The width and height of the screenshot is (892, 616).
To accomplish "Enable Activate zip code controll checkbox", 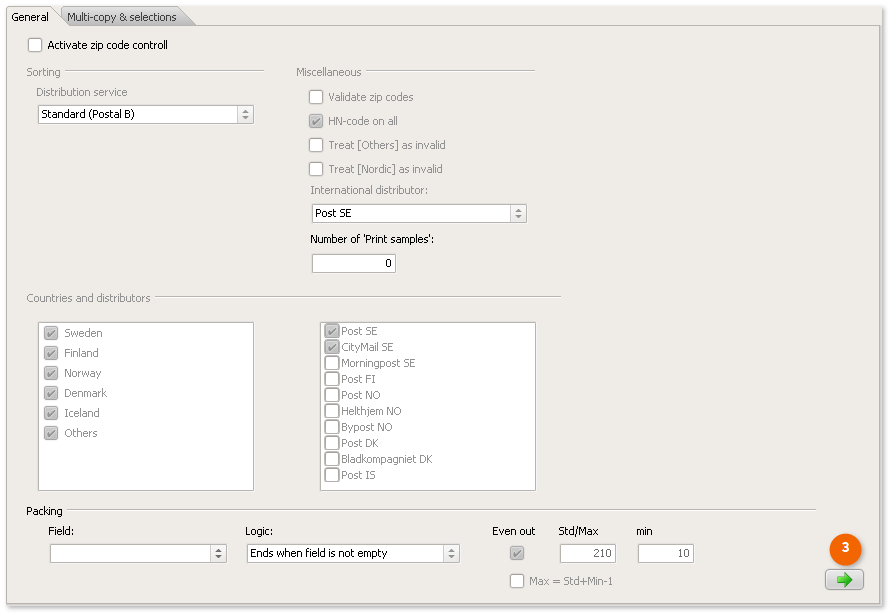I will (x=36, y=45).
